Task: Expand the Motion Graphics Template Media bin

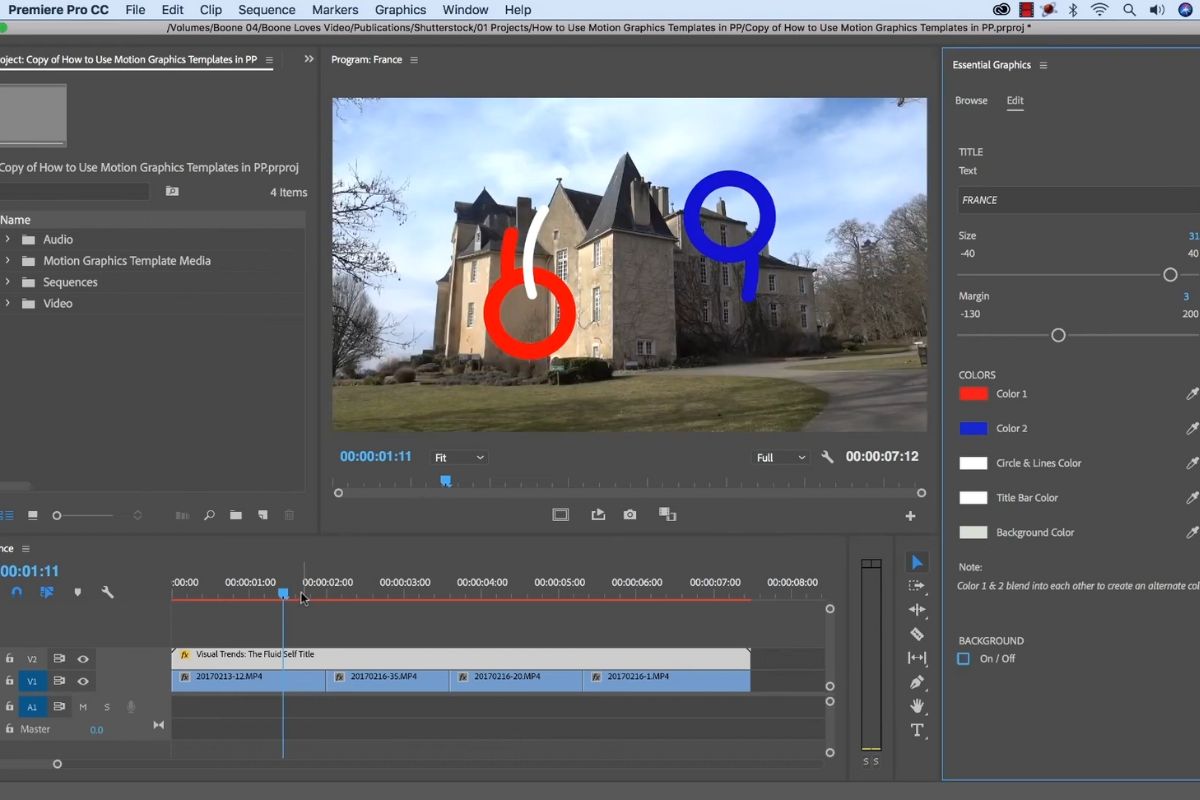Action: coord(8,261)
